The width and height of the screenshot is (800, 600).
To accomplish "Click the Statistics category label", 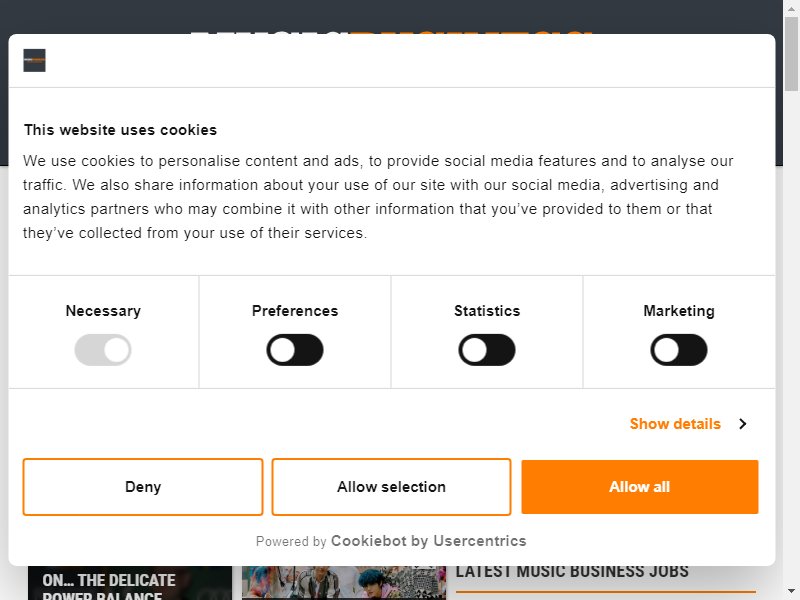I will [487, 311].
